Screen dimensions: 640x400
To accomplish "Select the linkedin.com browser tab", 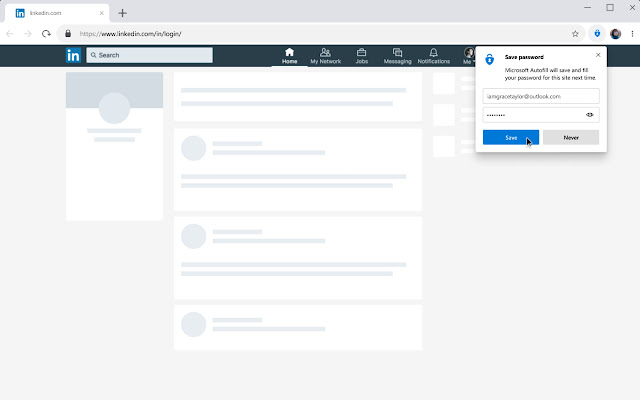I will coord(57,13).
